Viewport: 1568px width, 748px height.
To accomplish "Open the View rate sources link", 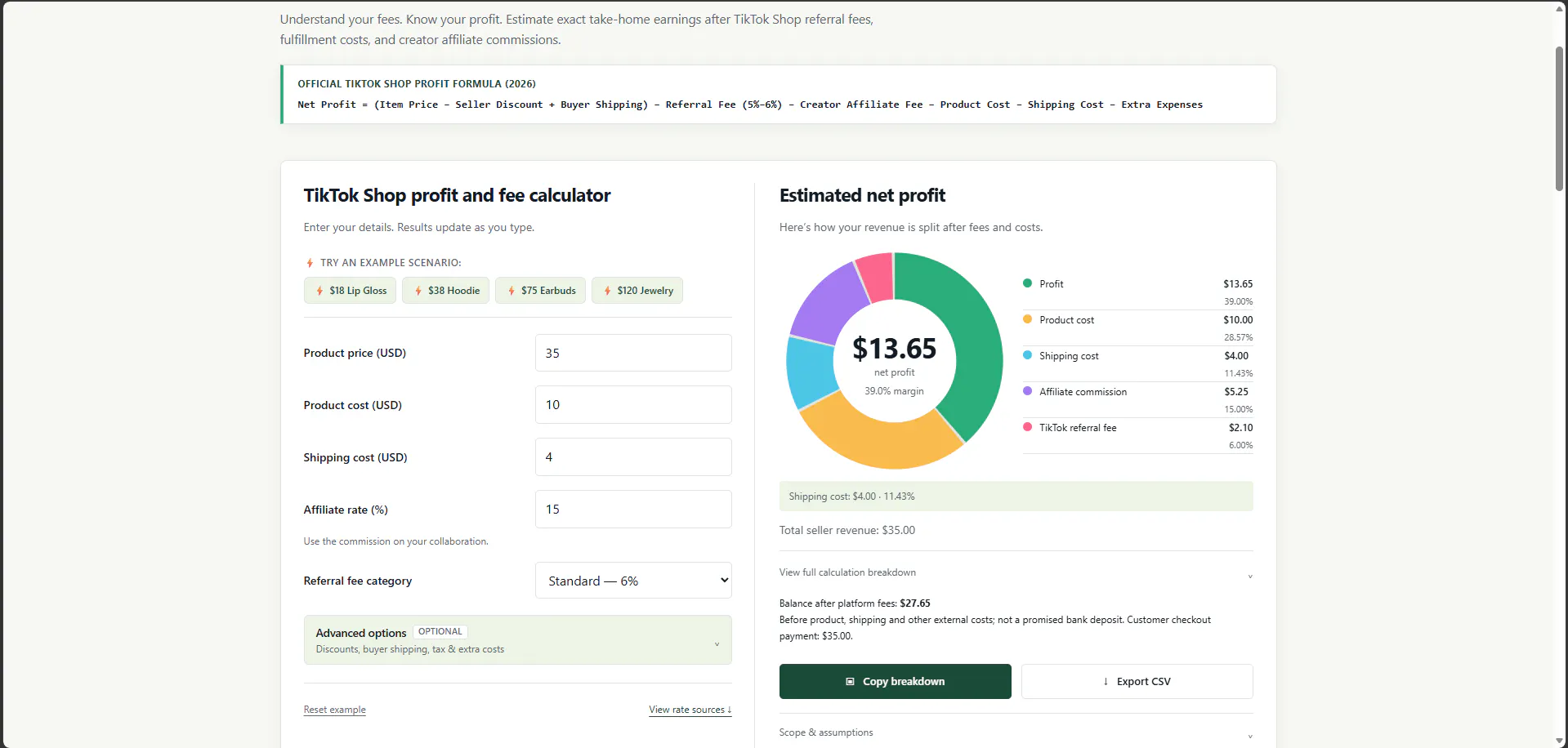I will tap(690, 710).
